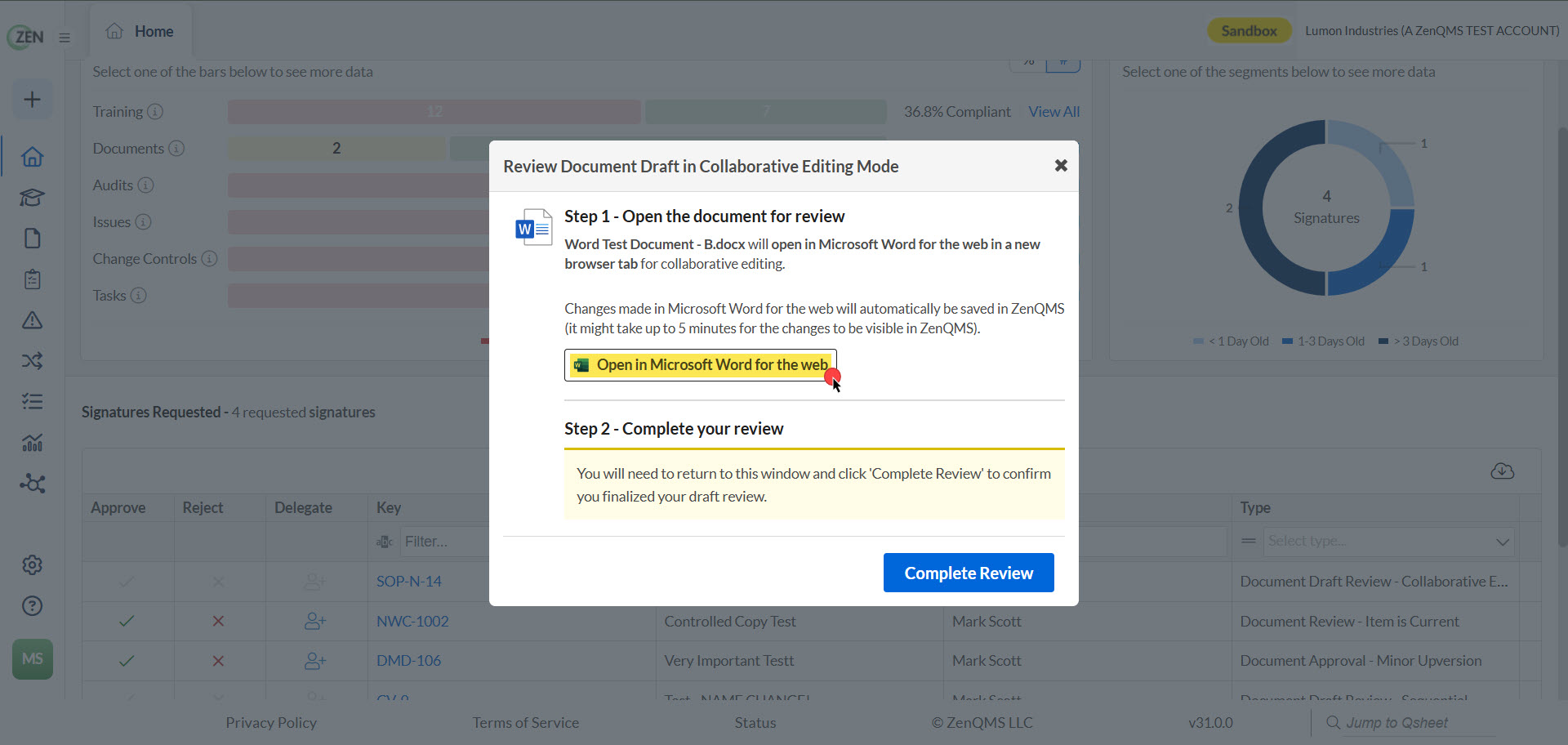Click the Complete Review button
This screenshot has height=745, width=1568.
(969, 573)
